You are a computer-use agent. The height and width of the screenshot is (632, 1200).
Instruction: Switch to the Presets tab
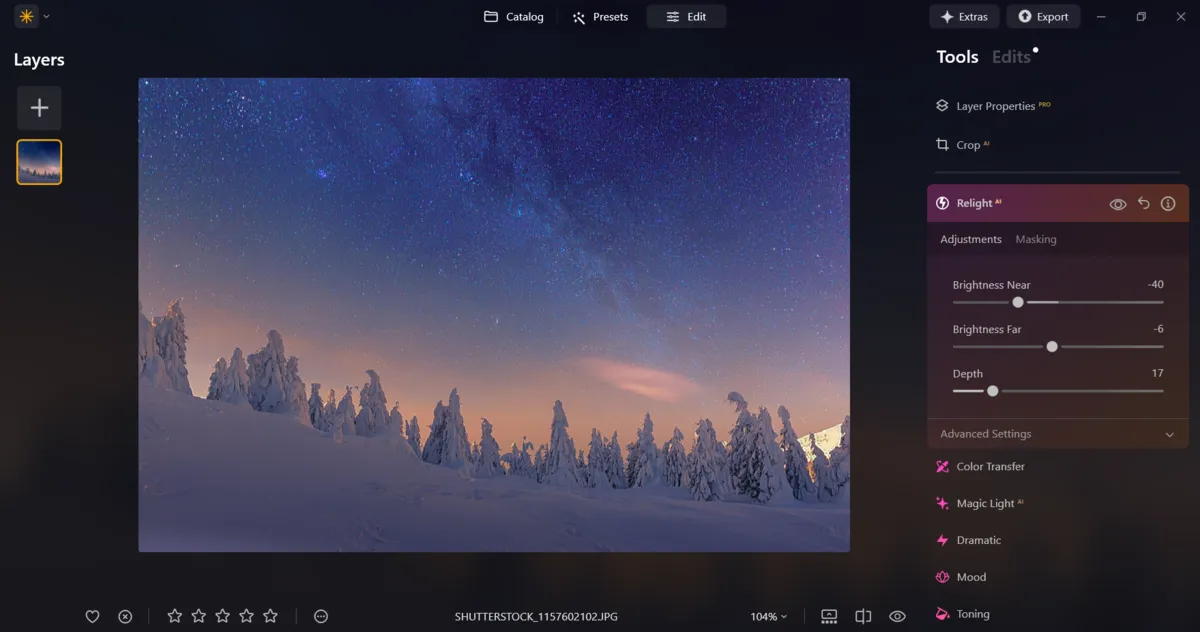click(x=600, y=16)
